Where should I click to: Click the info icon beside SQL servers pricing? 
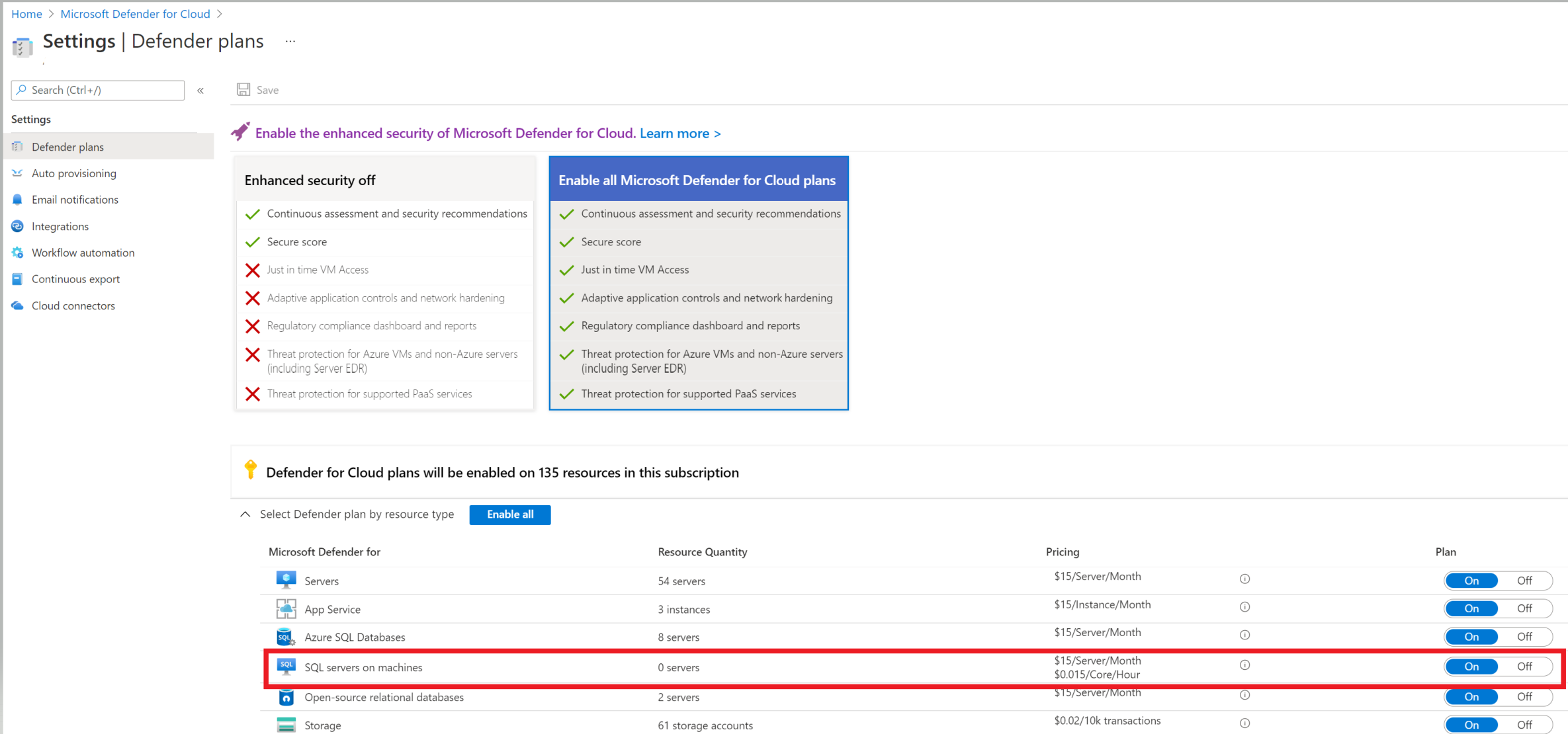[1244, 665]
